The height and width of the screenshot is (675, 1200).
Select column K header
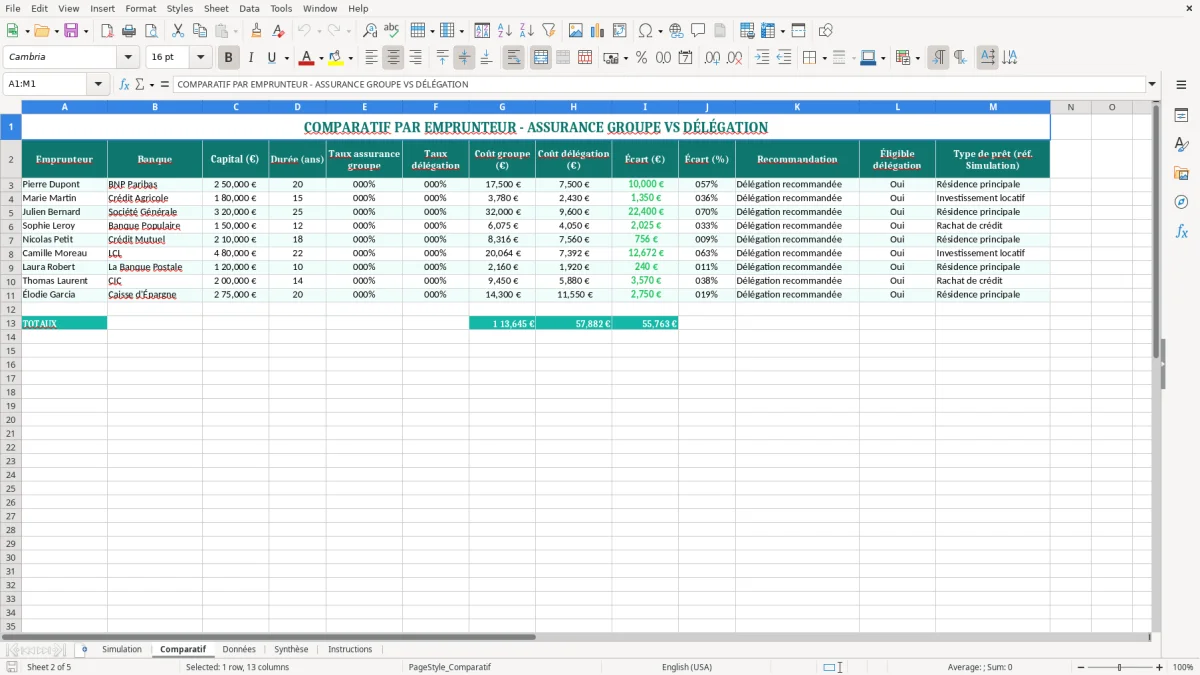(797, 107)
